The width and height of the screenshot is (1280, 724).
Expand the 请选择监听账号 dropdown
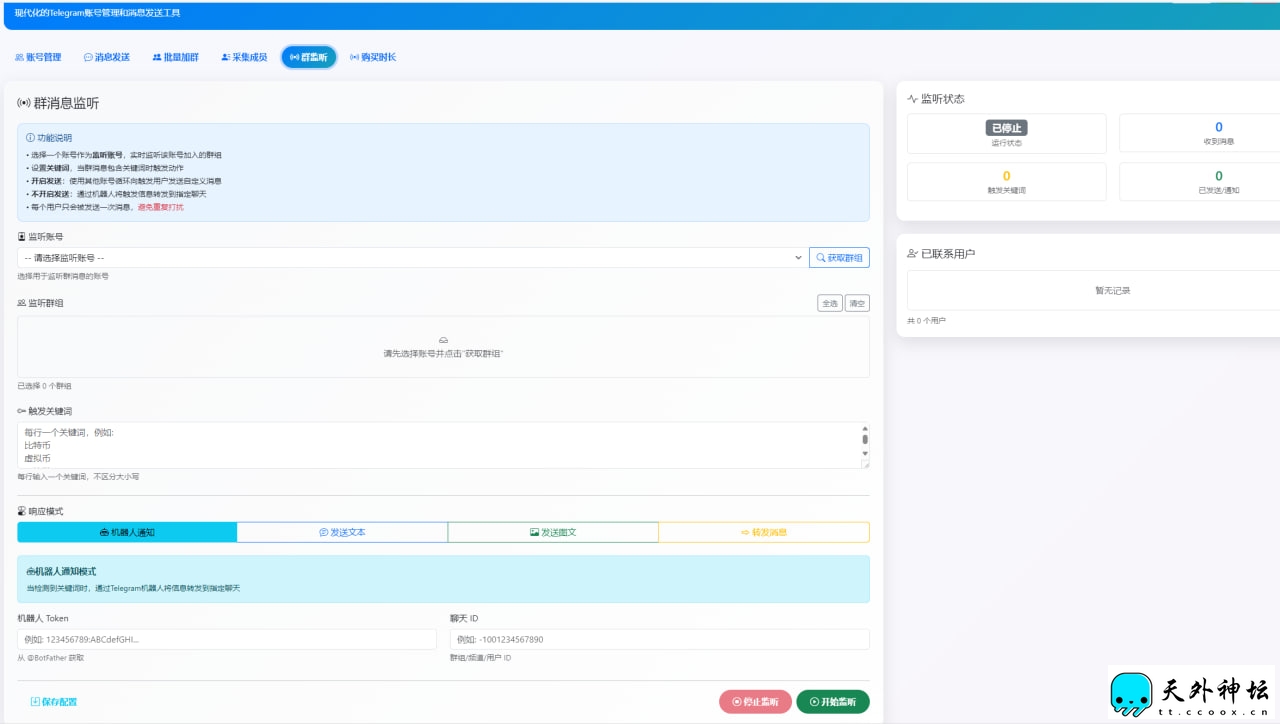coord(412,258)
